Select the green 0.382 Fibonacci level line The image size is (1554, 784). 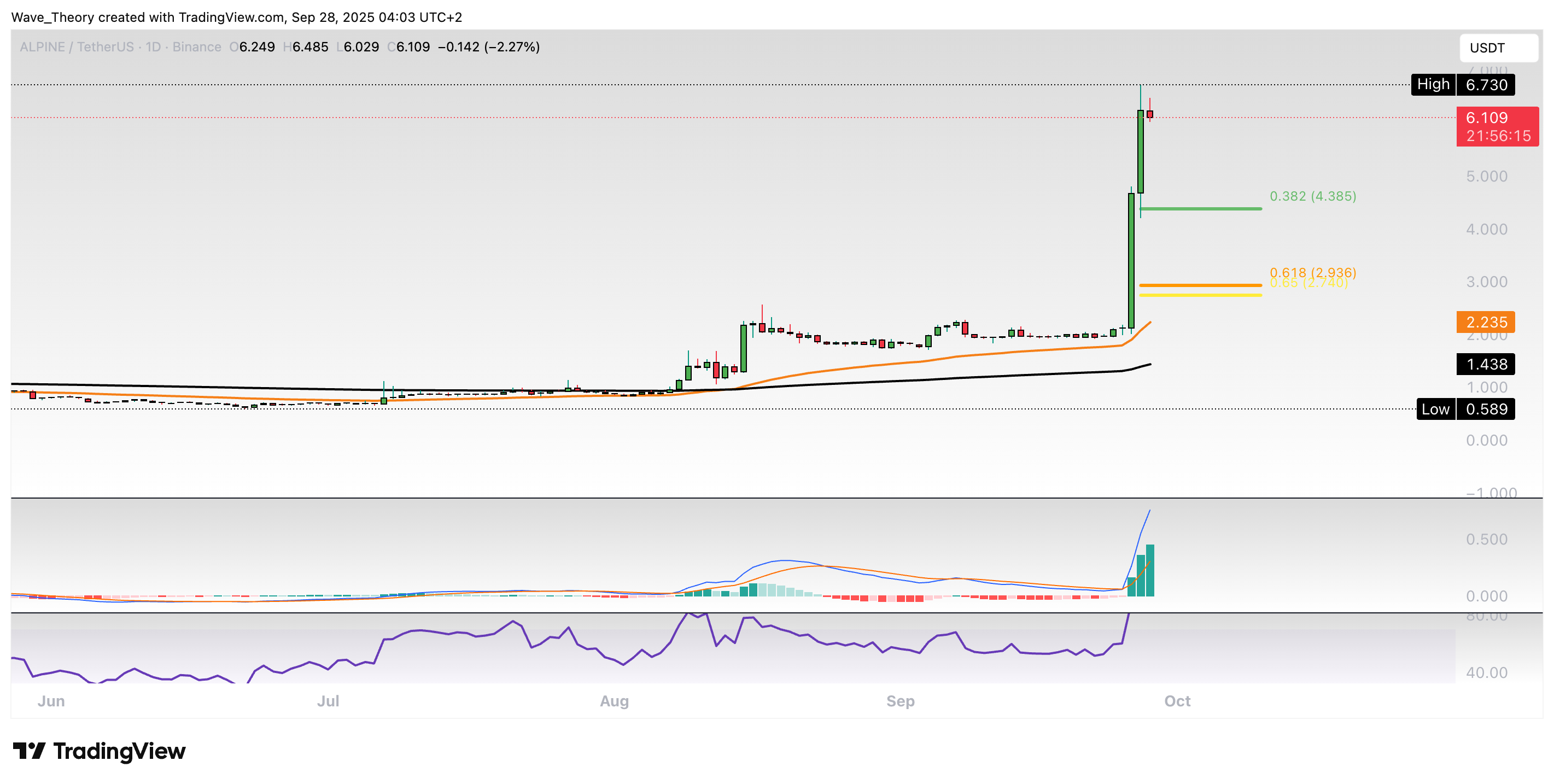(1200, 209)
